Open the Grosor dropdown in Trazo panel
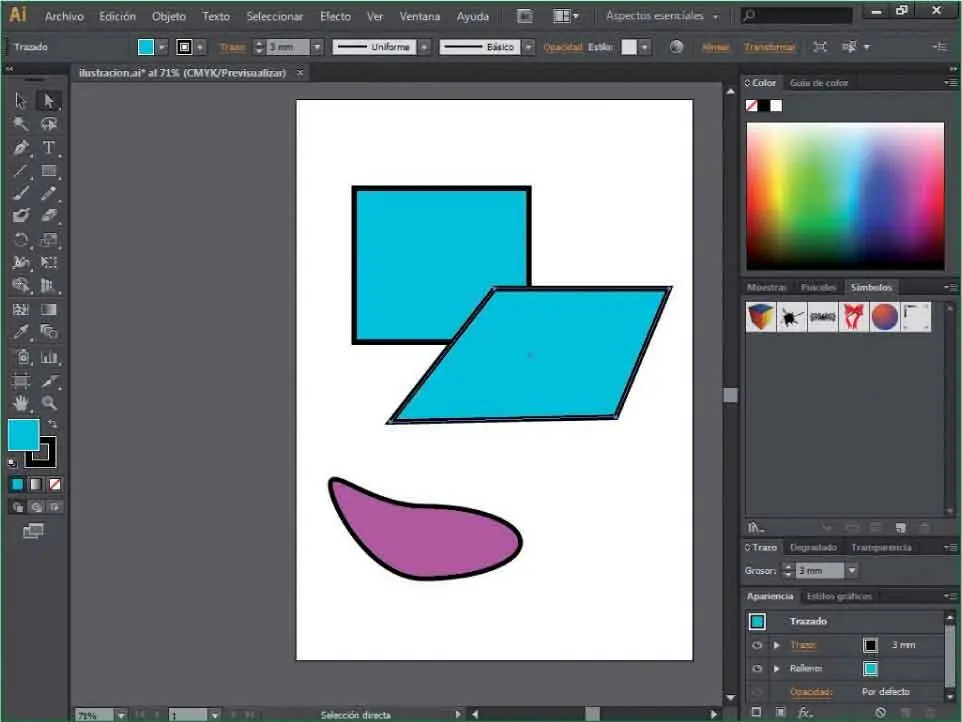The width and height of the screenshot is (962, 722). [852, 570]
